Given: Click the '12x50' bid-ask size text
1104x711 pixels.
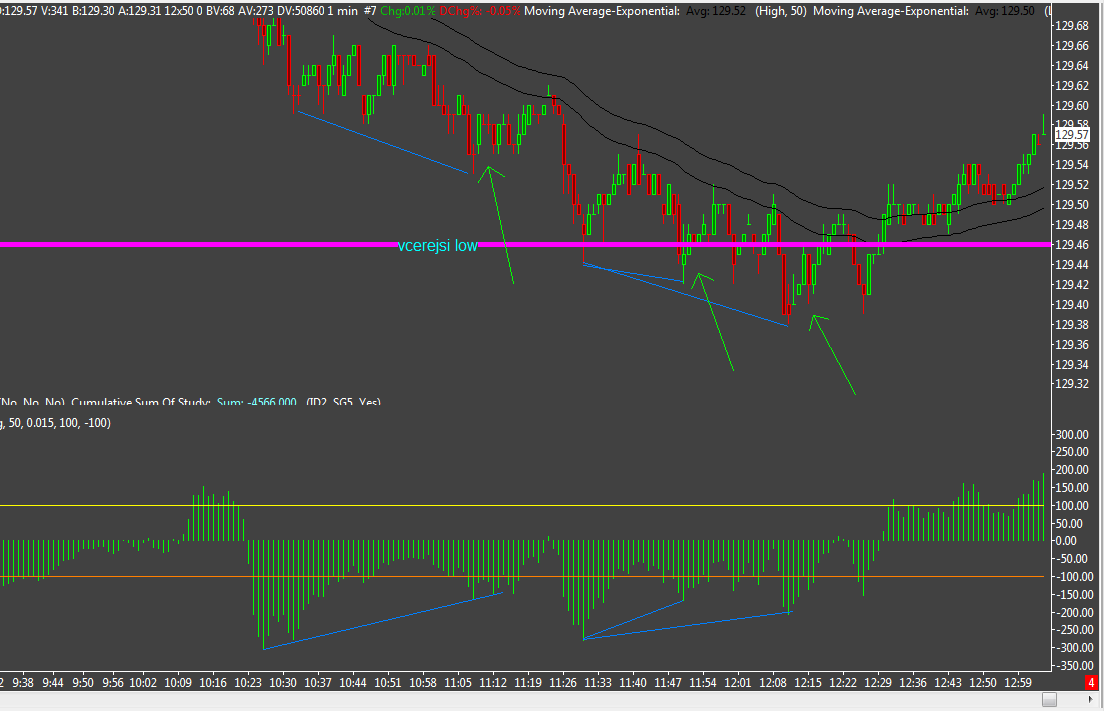Looking at the screenshot, I should [179, 11].
